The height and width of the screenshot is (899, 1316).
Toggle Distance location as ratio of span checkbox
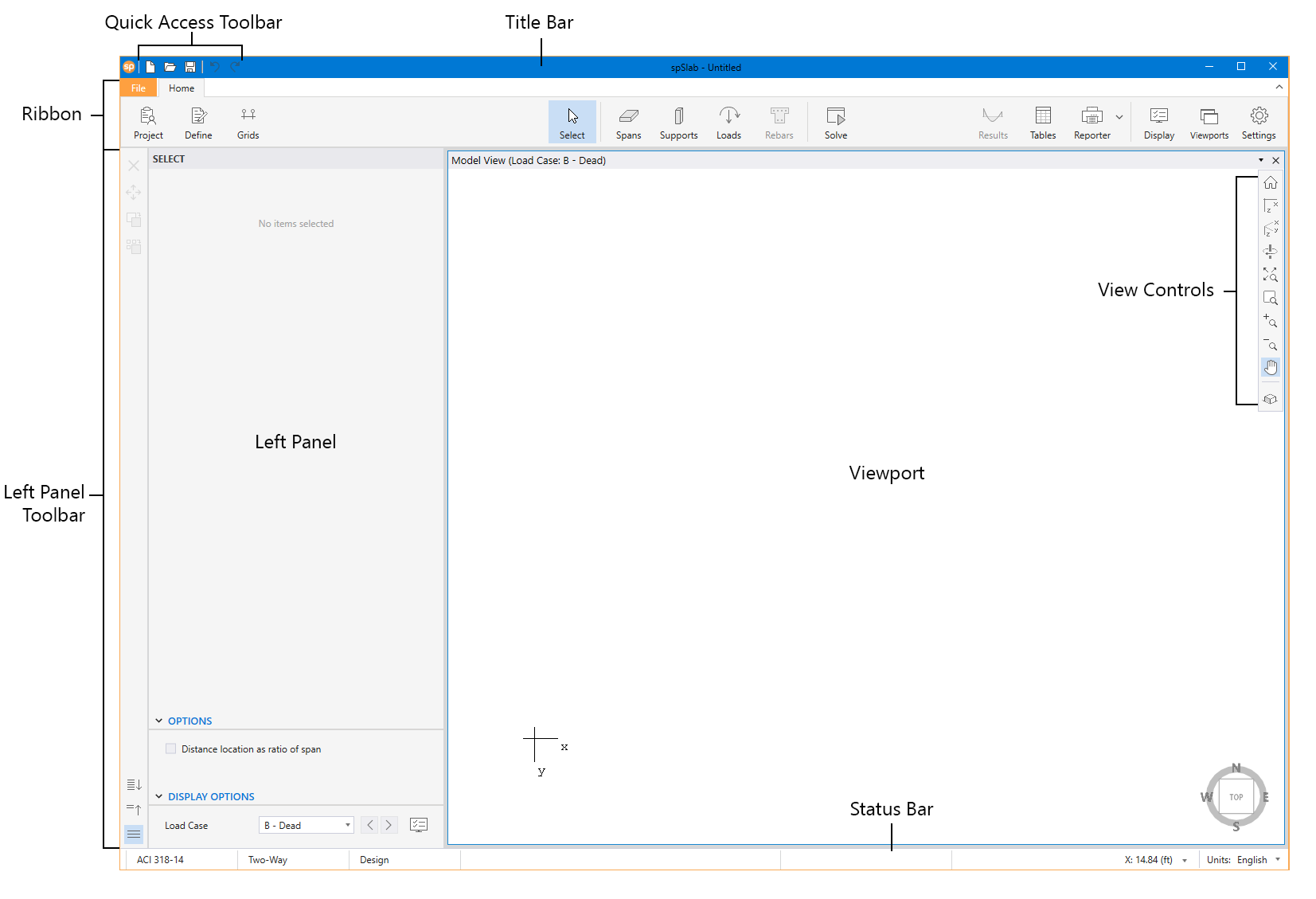(170, 749)
